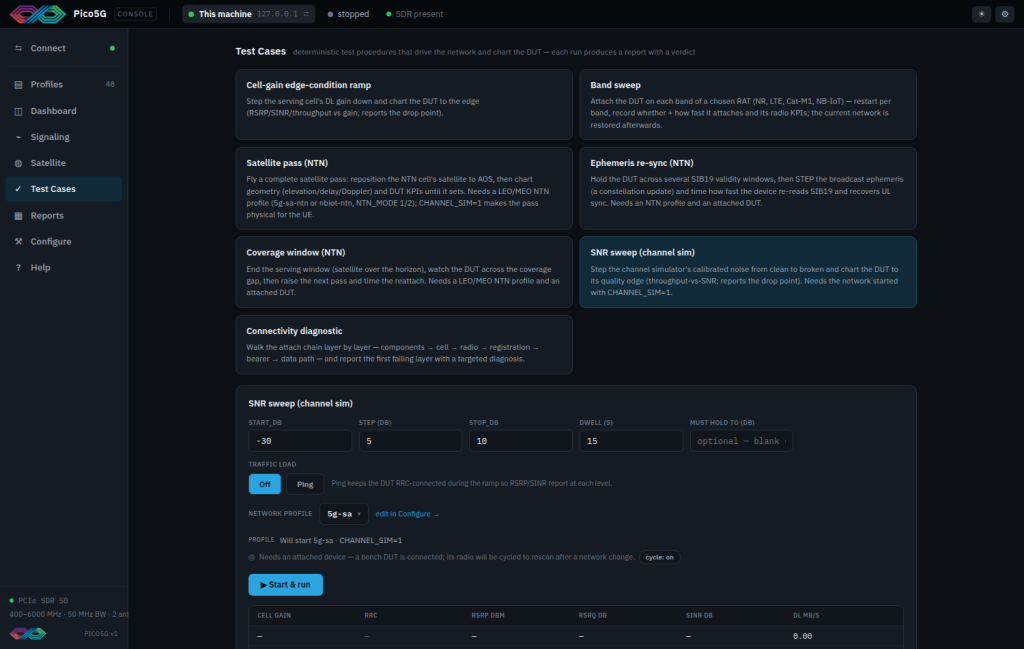Image resolution: width=1024 pixels, height=649 pixels.
Task: Click the Dashboard sidebar icon
Action: pyautogui.click(x=18, y=111)
